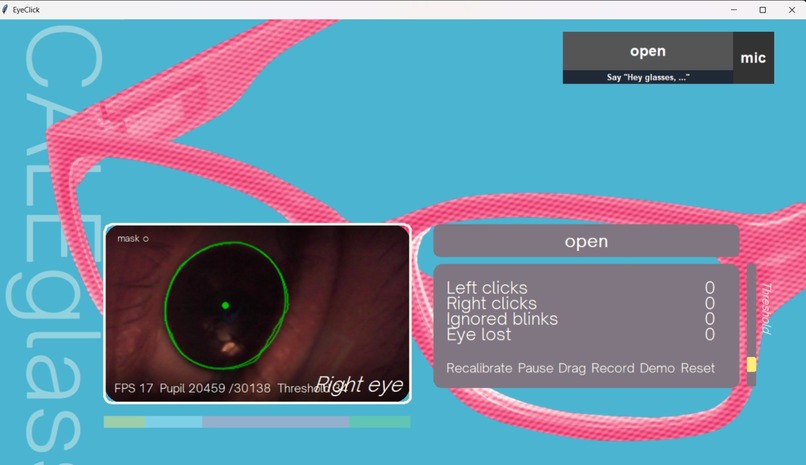This screenshot has width=806, height=465.
Task: Click the voice command open display
Action: 648,51
